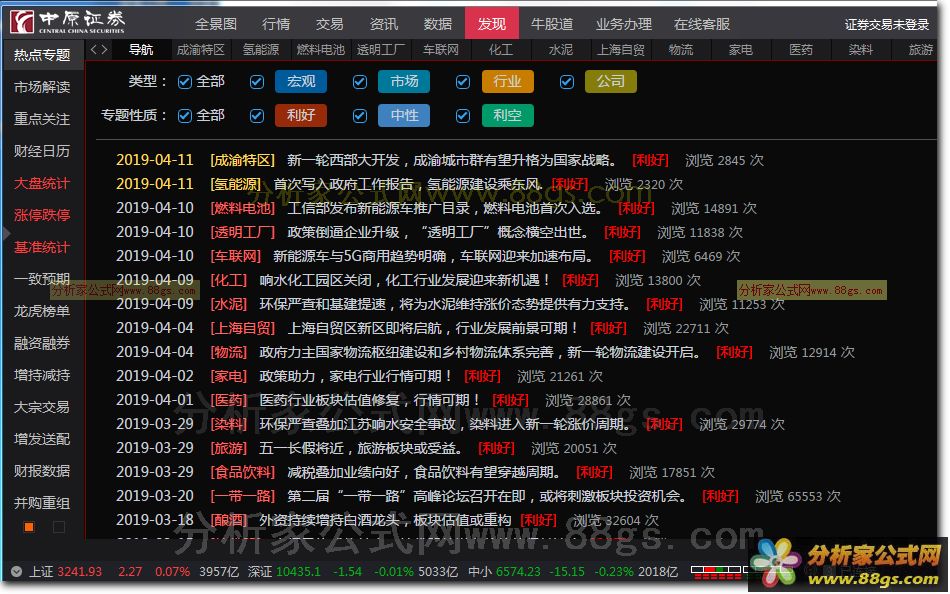This screenshot has width=950, height=594.
Task: Toggle the 中性 checkbox
Action: 360,116
